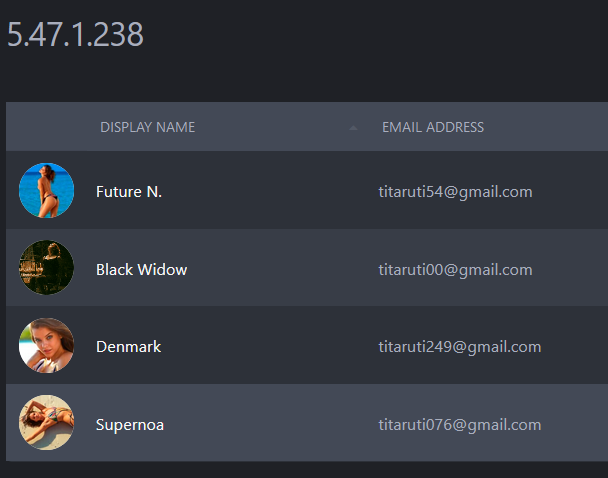Viewport: 608px width, 478px height.
Task: Open the Black Widow avatar image
Action: 46,268
